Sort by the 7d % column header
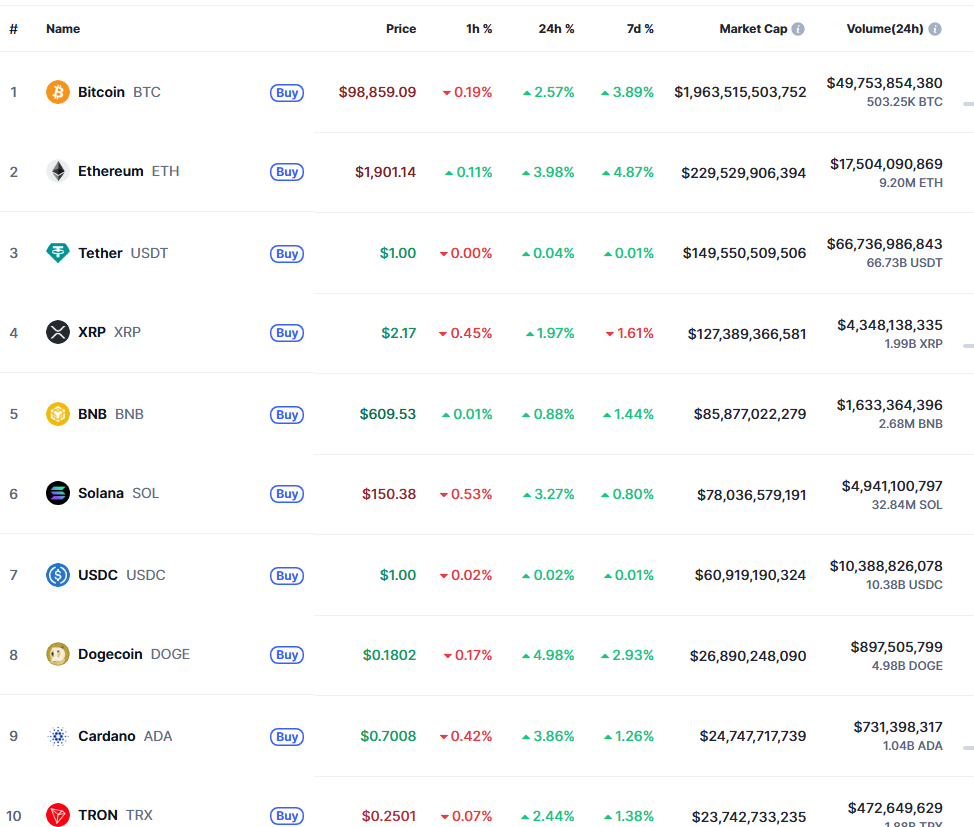 coord(640,29)
